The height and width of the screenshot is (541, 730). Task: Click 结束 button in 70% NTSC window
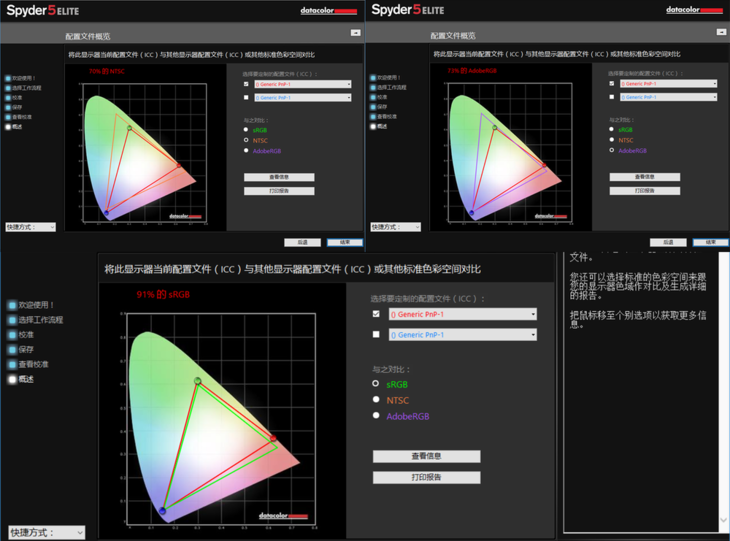click(345, 242)
